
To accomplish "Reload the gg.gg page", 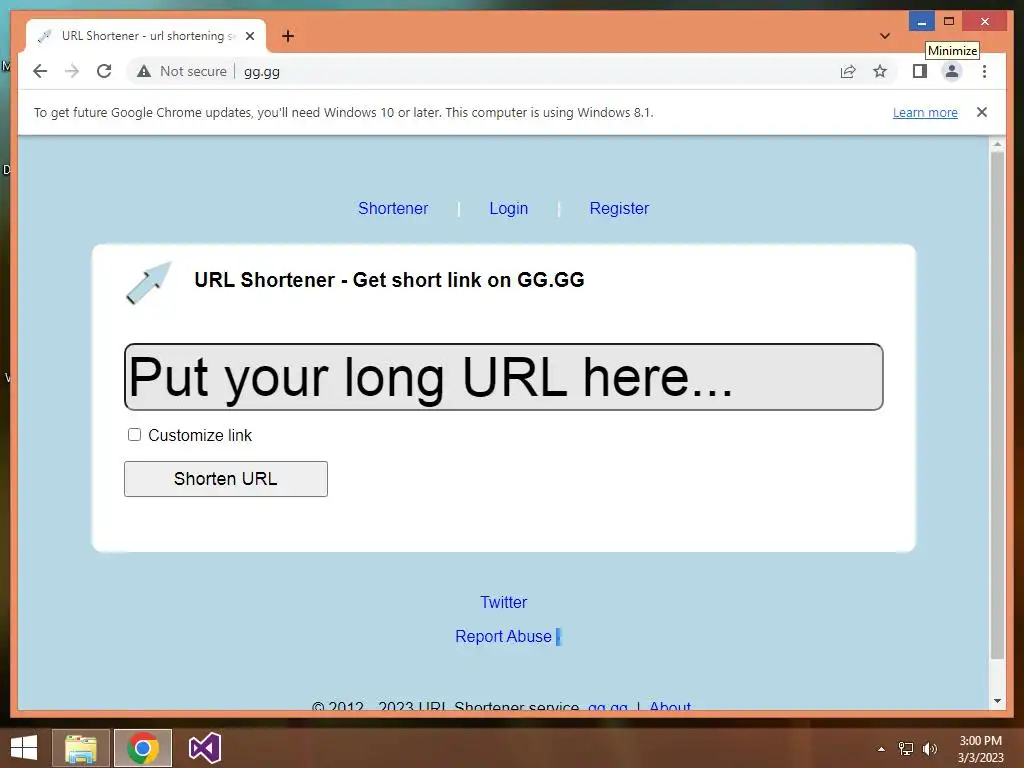I will click(104, 71).
